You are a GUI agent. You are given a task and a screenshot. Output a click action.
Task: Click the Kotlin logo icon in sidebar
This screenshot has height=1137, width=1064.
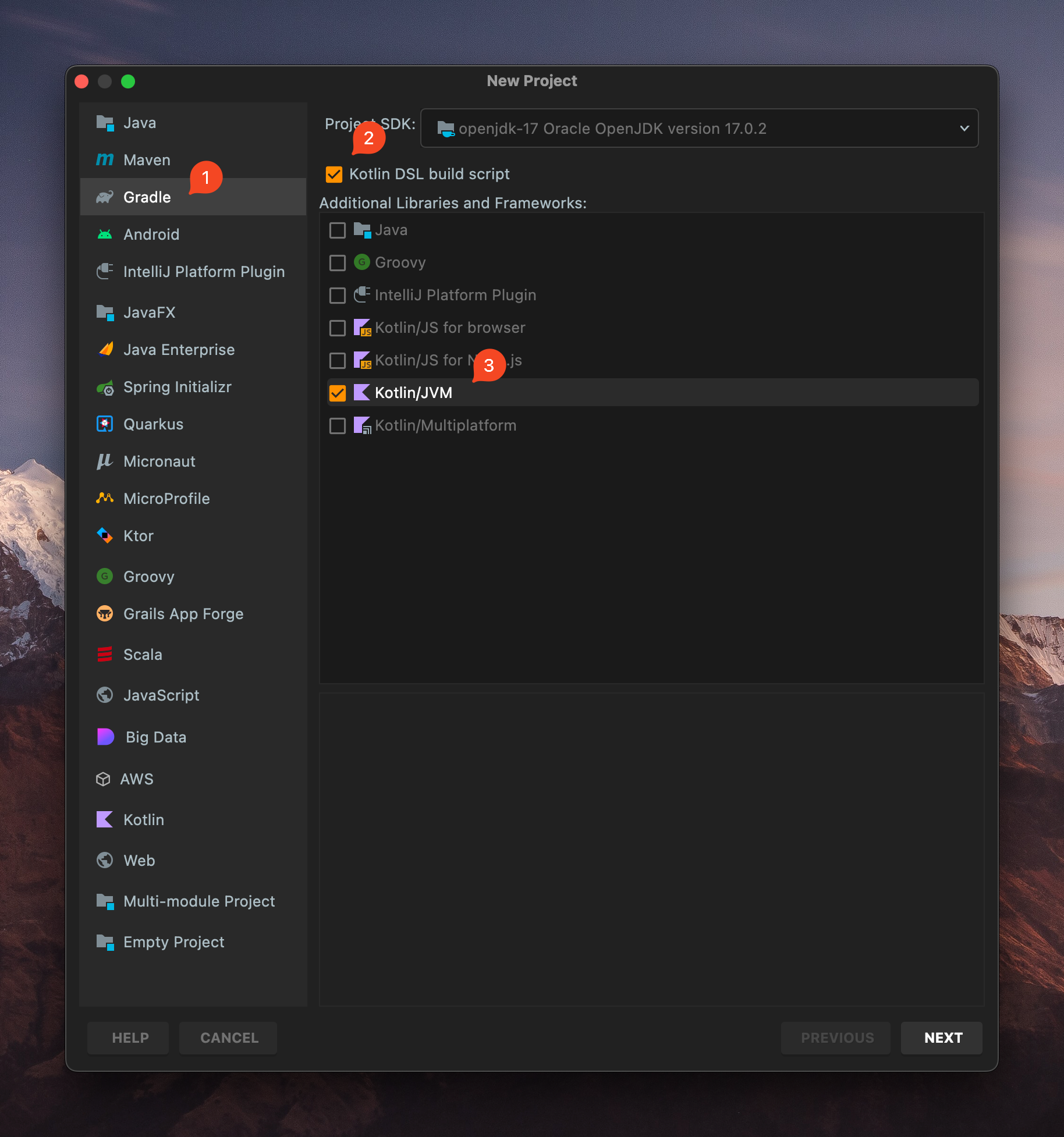[x=105, y=819]
